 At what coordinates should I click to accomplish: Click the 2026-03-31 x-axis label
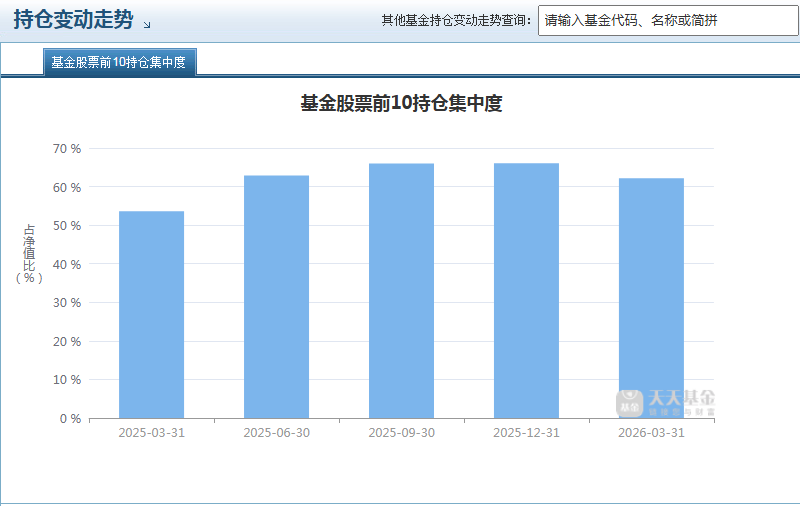coord(652,433)
